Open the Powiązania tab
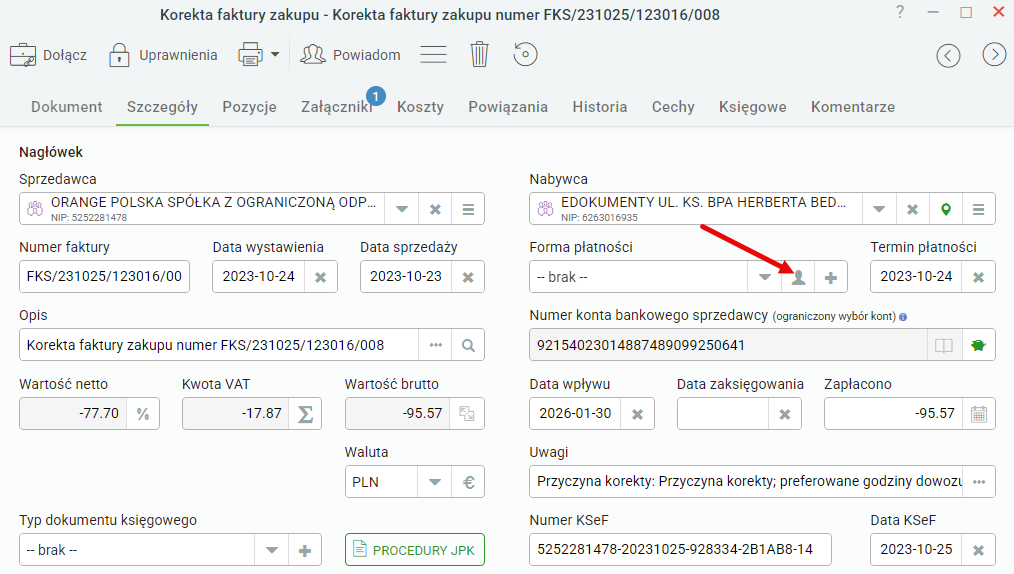Image resolution: width=1014 pixels, height=574 pixels. coord(508,107)
